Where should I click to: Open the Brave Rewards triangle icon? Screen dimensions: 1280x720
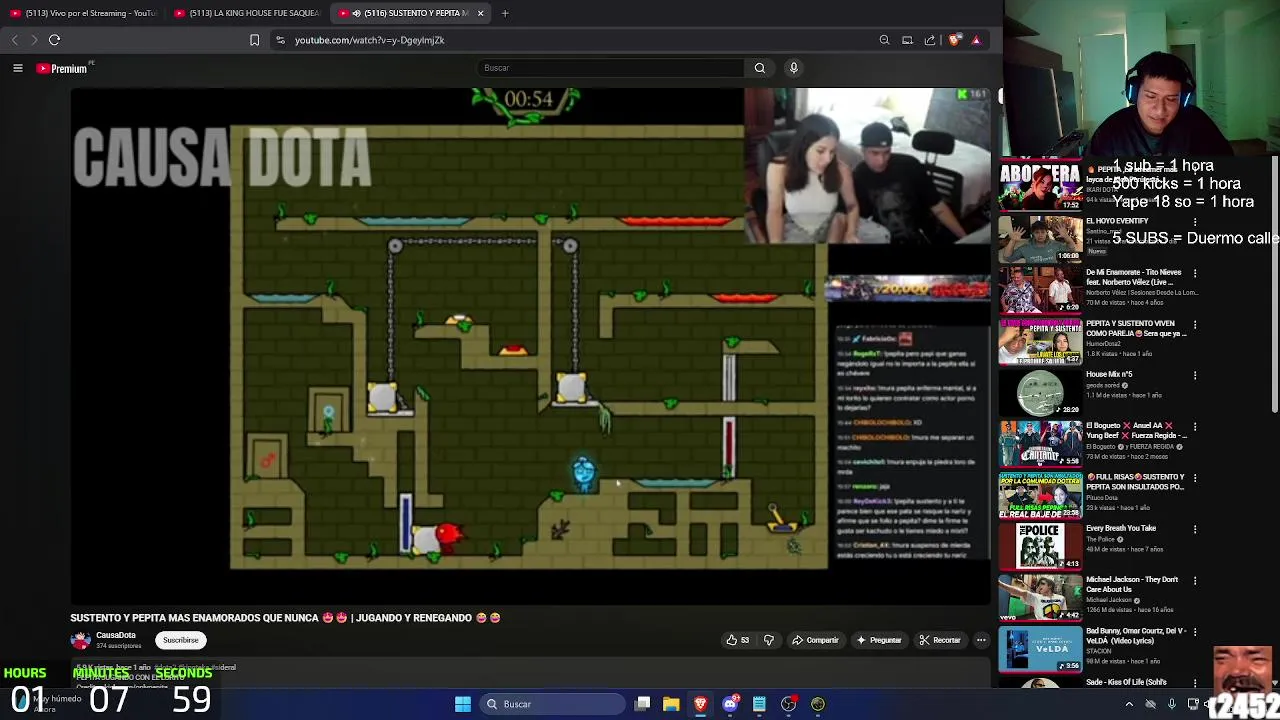(x=976, y=40)
